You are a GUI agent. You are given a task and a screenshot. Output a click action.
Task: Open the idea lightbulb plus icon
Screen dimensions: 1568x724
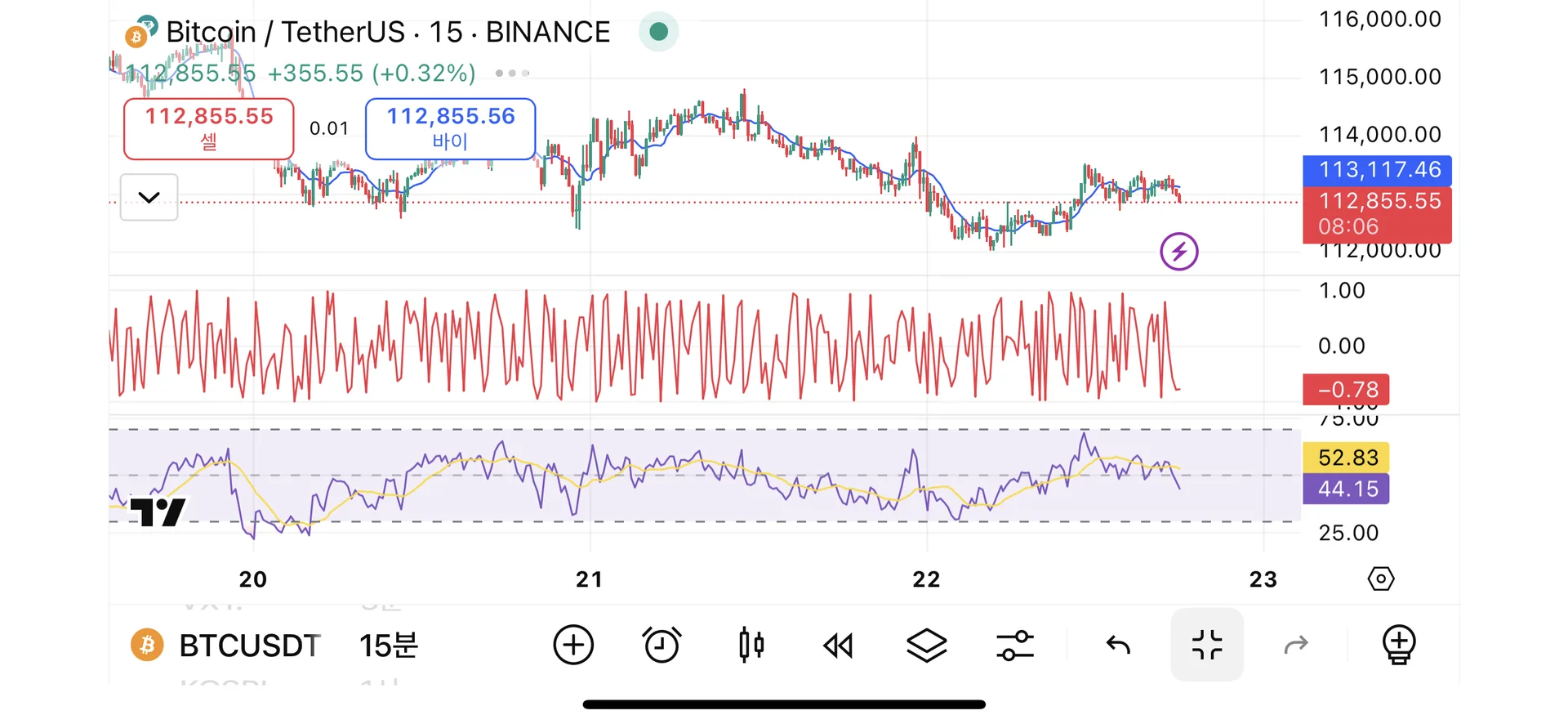point(1399,645)
